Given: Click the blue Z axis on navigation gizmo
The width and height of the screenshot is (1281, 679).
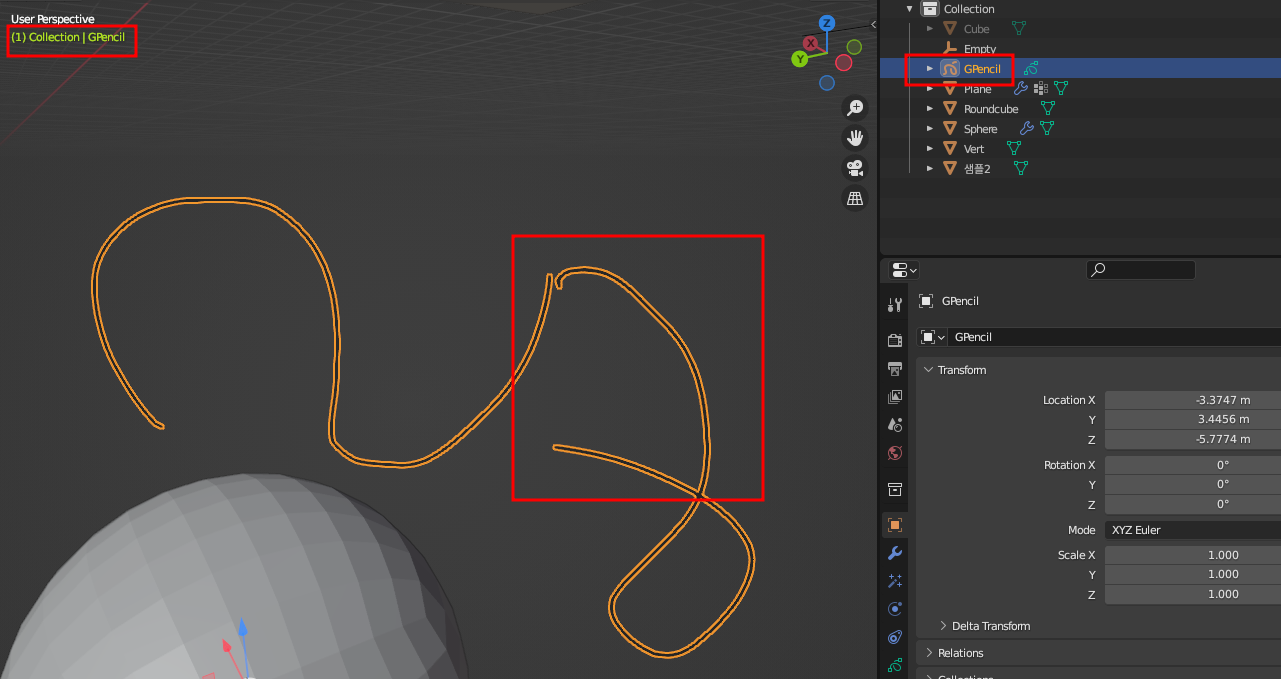Looking at the screenshot, I should coord(827,23).
